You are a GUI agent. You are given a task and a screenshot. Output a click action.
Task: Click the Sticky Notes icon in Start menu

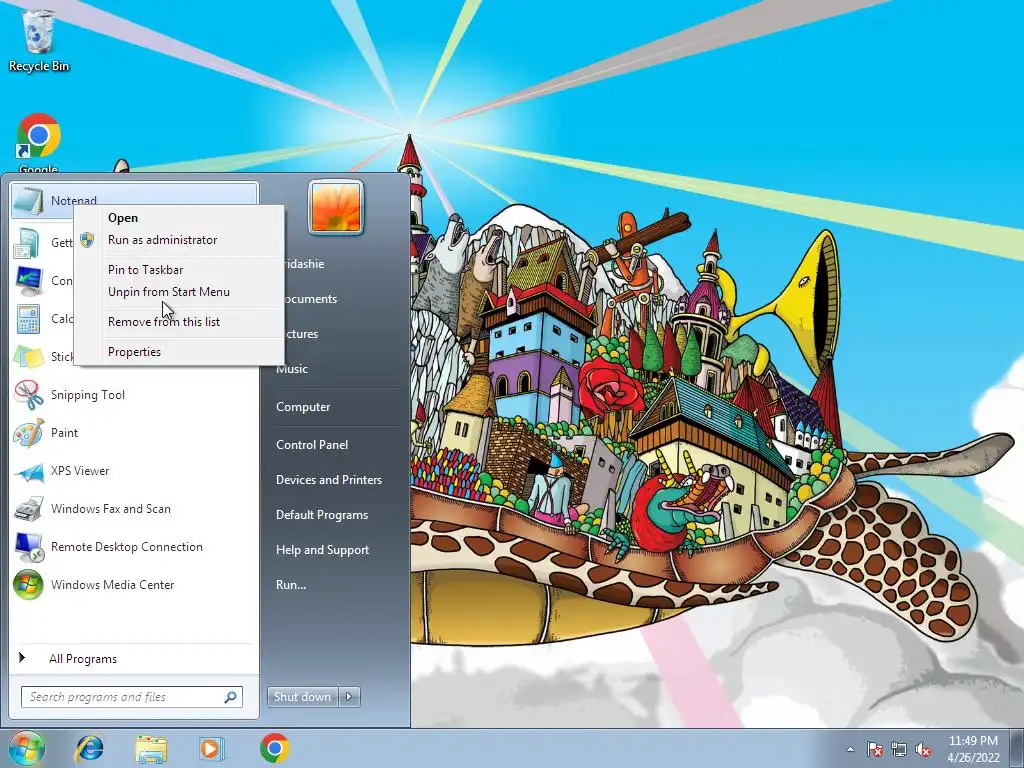tap(28, 357)
